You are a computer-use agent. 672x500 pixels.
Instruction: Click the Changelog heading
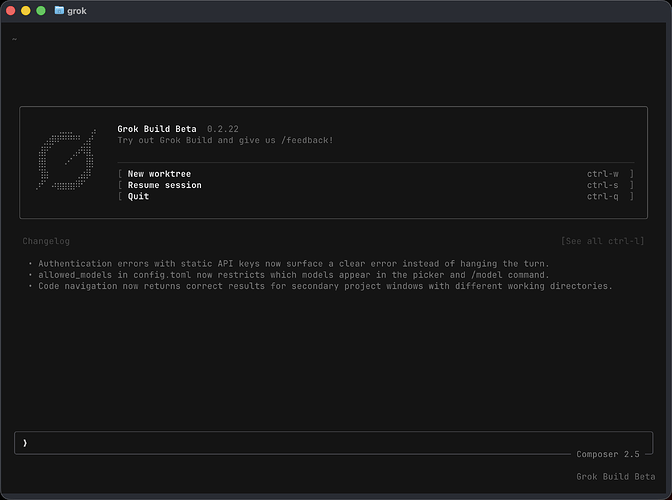click(x=46, y=241)
